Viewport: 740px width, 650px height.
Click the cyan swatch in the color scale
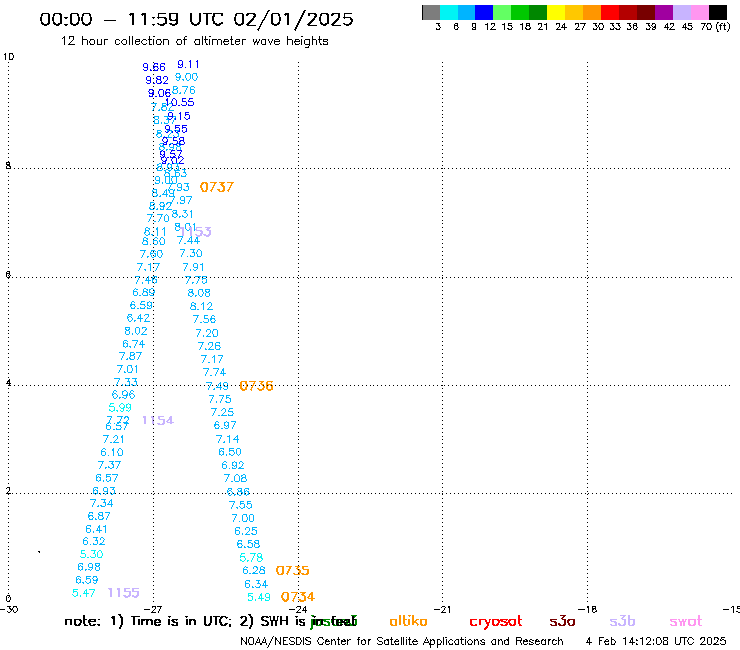pos(448,12)
